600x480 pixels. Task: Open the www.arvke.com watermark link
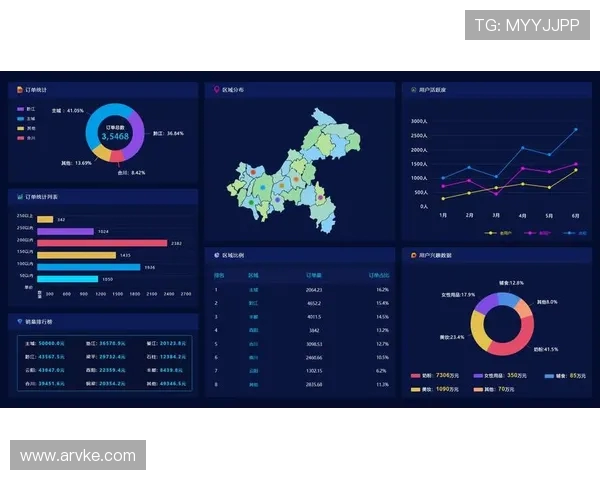(x=78, y=456)
